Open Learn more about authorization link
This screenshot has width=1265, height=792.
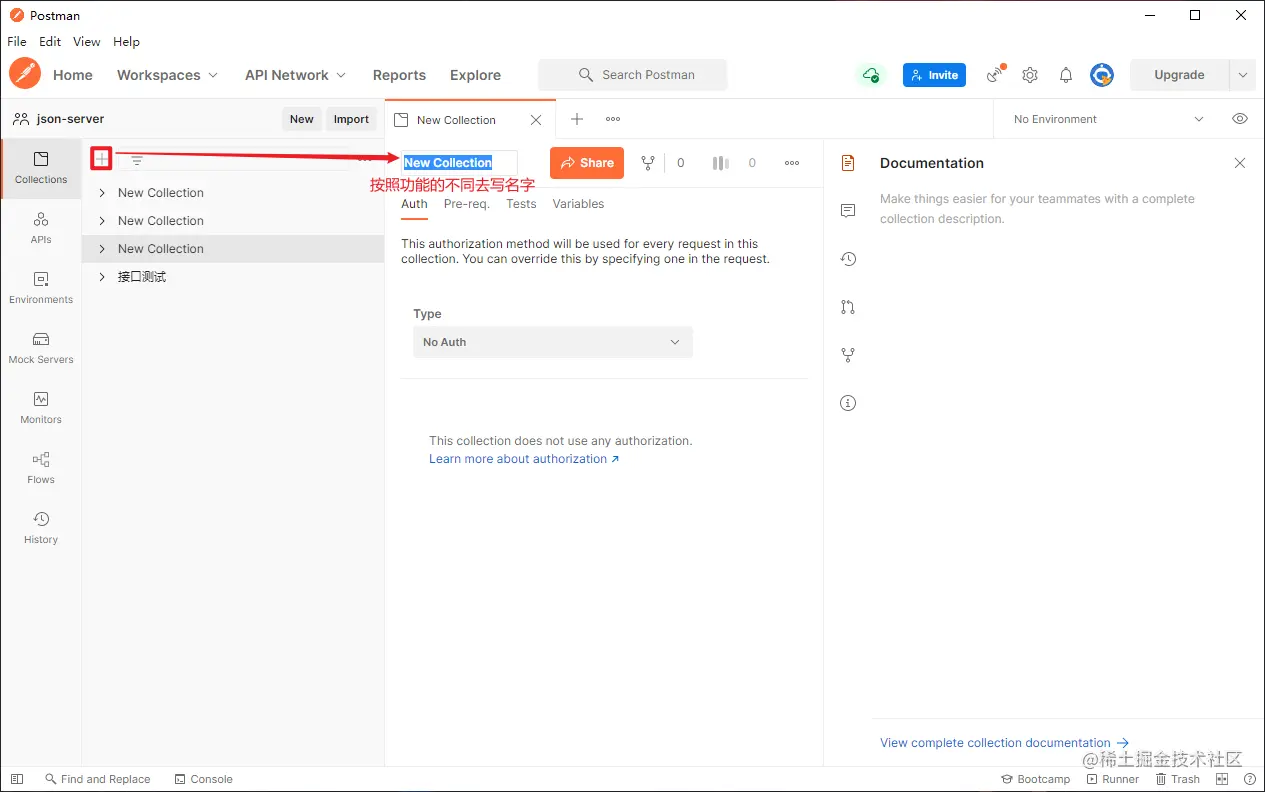tap(524, 459)
